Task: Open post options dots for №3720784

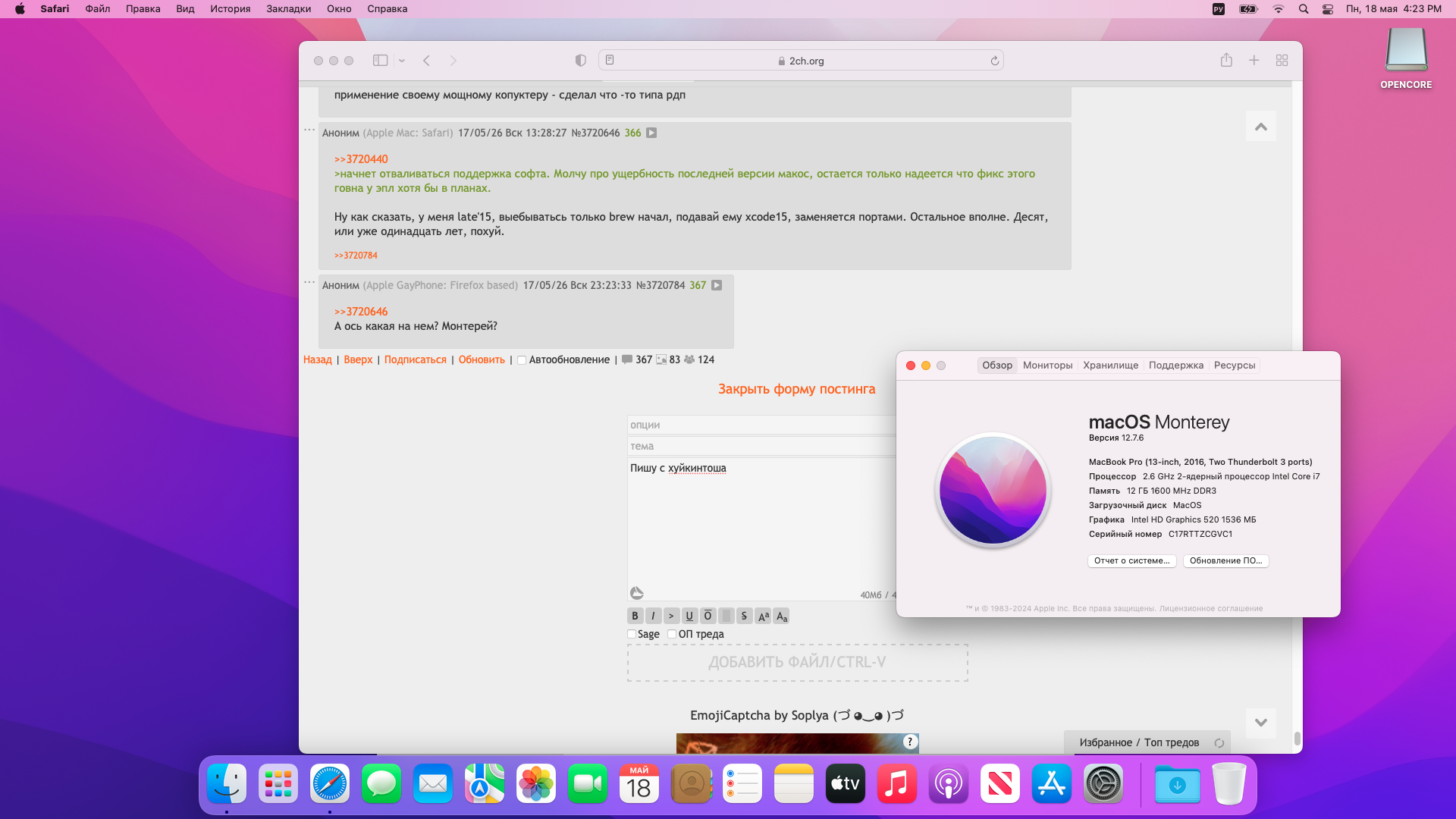Action: [x=309, y=282]
